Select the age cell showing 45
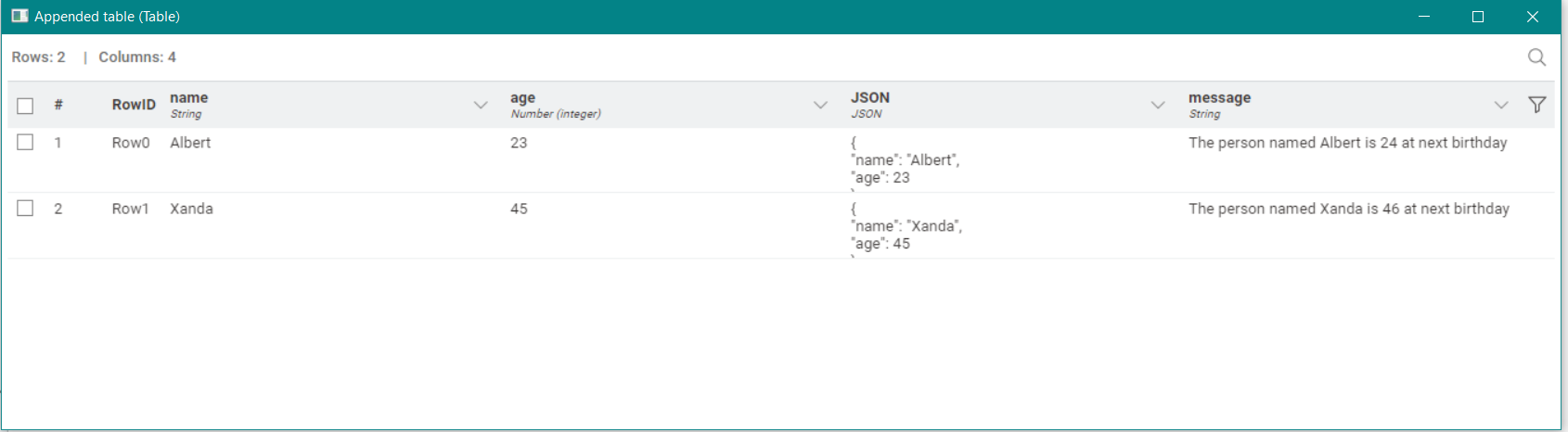The image size is (1568, 432). pyautogui.click(x=519, y=209)
